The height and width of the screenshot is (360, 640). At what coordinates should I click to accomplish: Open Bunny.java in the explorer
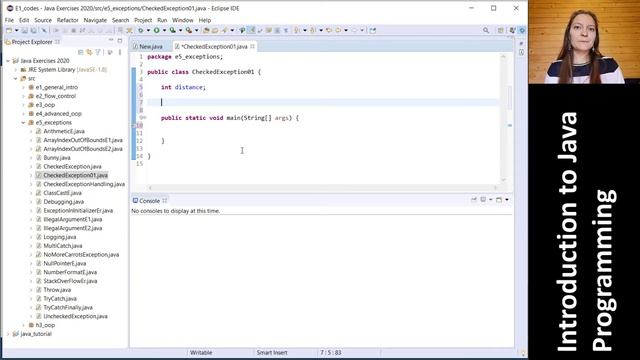(x=57, y=158)
